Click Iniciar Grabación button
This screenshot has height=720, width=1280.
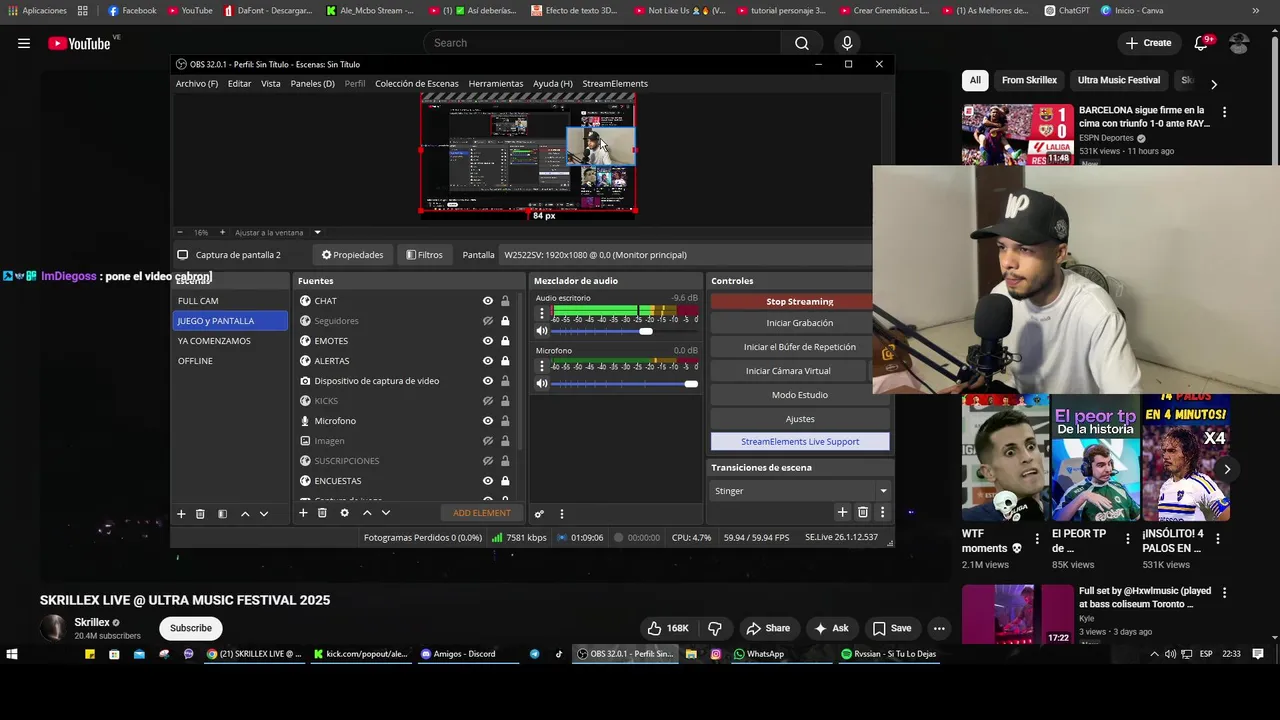(800, 323)
